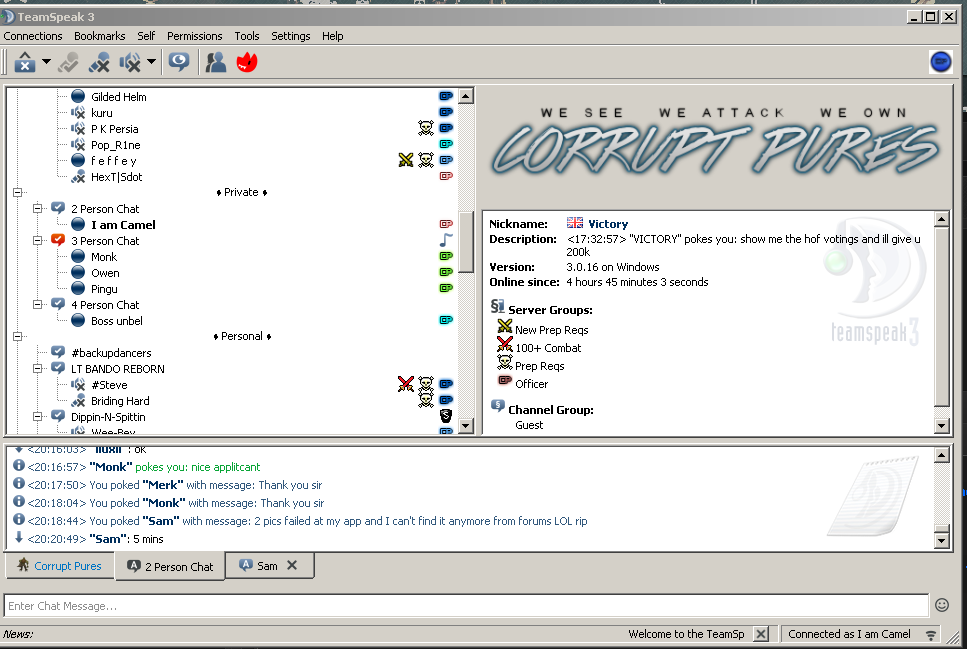Toggle microphone mute in toolbar
The image size is (967, 649).
pyautogui.click(x=99, y=62)
